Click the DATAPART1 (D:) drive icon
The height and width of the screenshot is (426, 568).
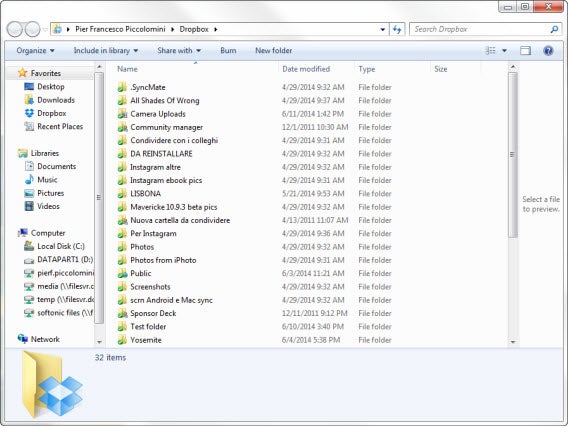tap(29, 260)
